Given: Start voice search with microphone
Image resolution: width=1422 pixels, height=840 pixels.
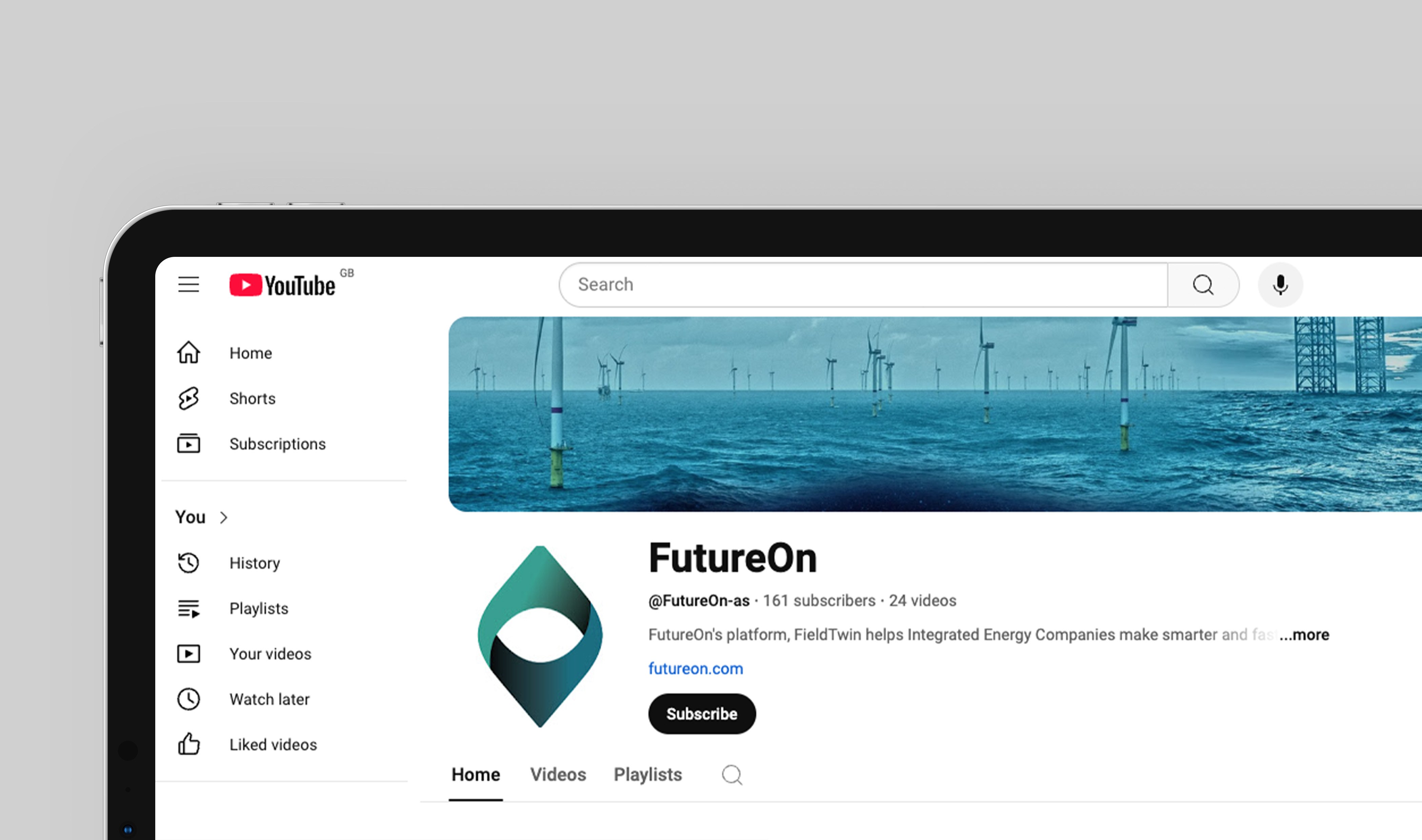Looking at the screenshot, I should (x=1280, y=285).
